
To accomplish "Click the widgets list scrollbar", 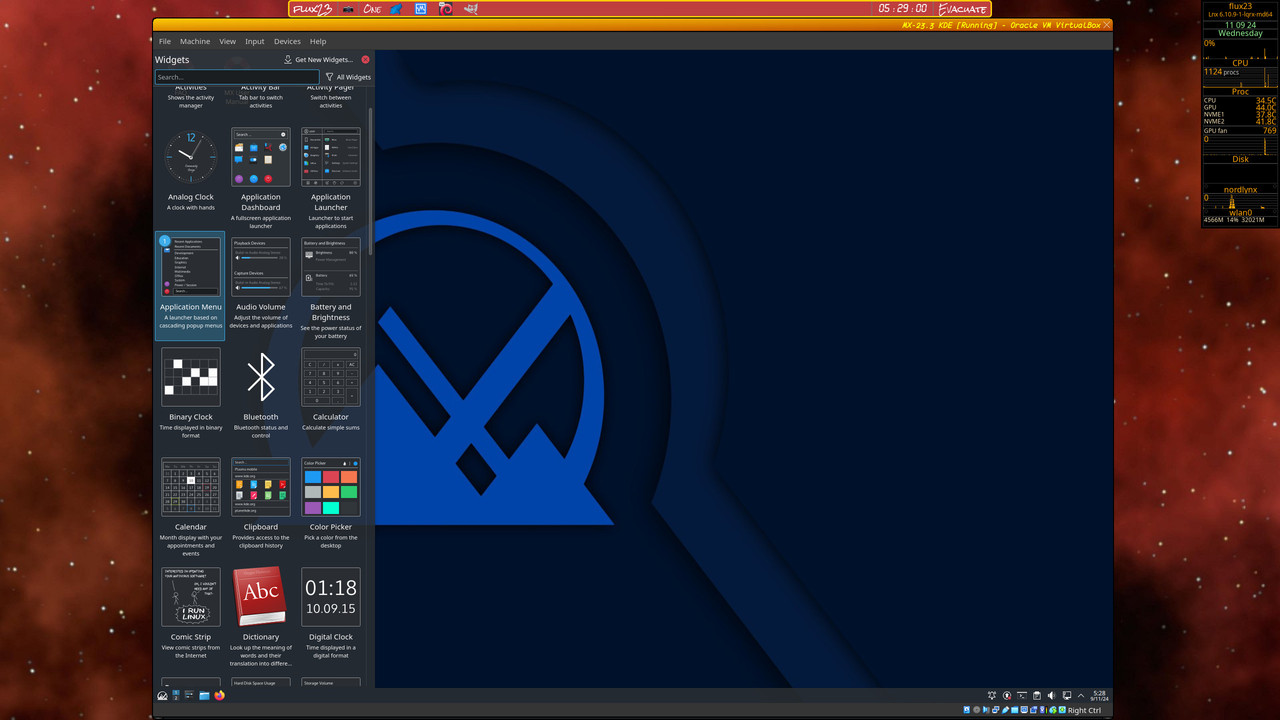I will (371, 180).
